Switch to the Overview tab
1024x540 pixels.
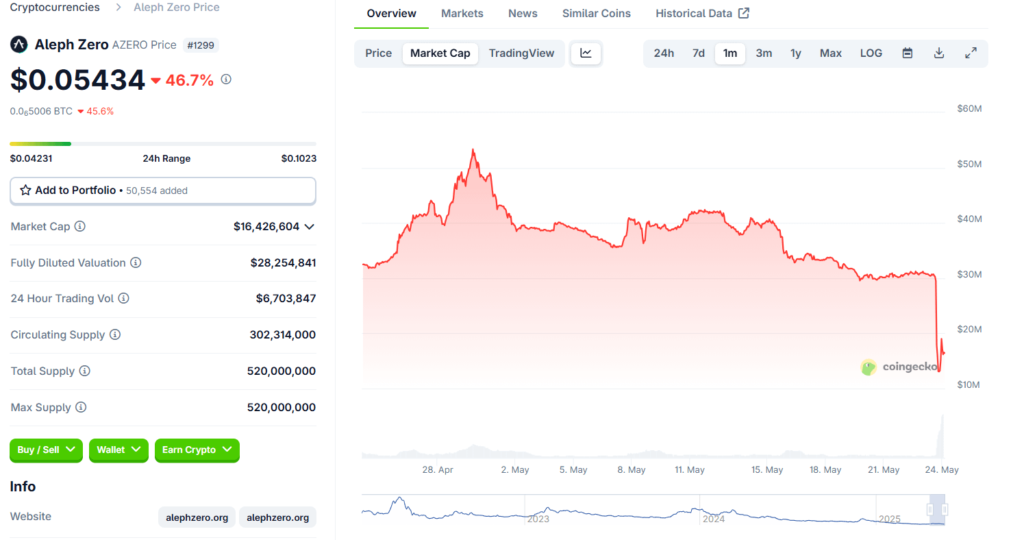point(391,13)
